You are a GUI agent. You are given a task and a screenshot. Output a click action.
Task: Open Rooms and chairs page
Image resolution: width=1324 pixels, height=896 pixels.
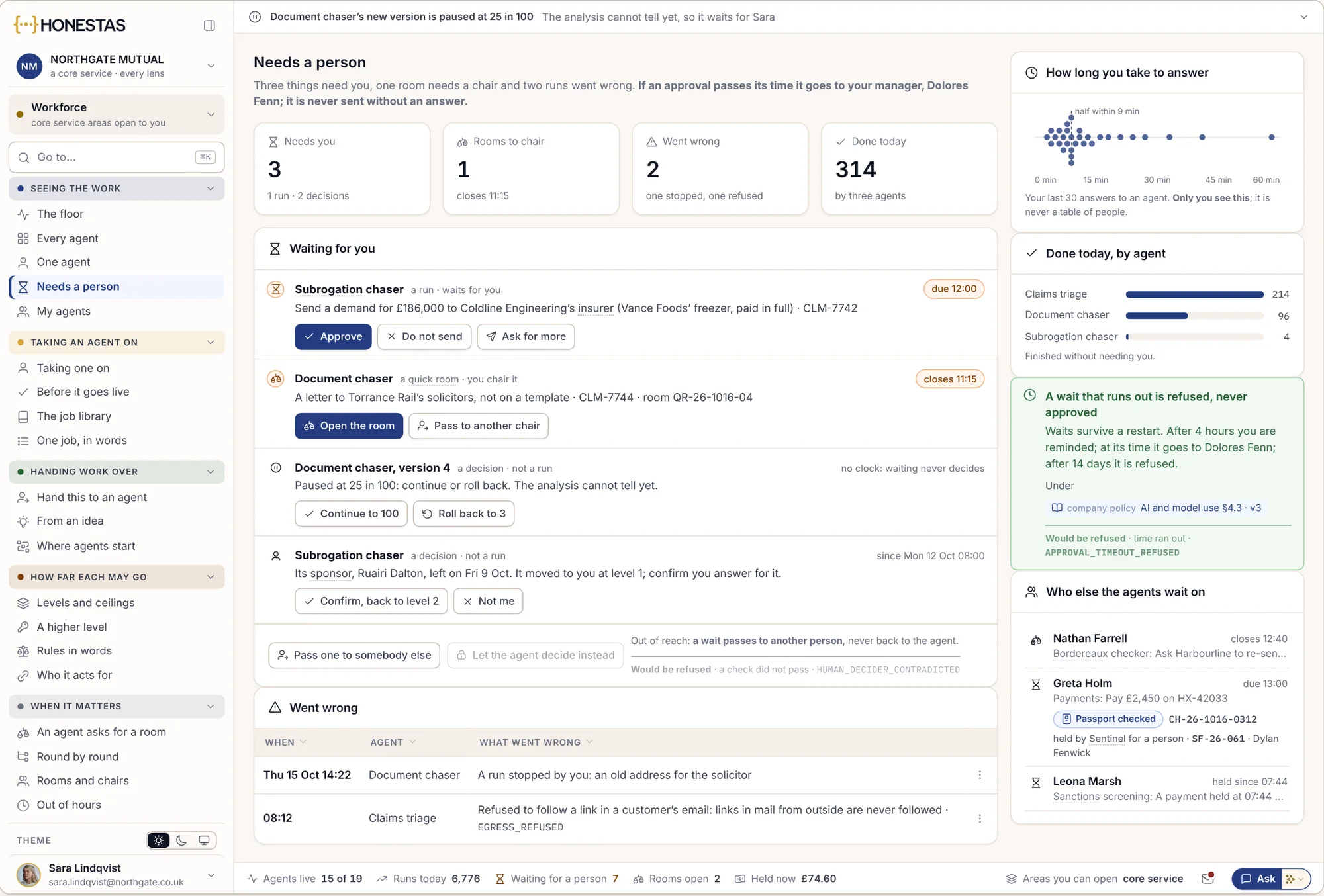117,781
